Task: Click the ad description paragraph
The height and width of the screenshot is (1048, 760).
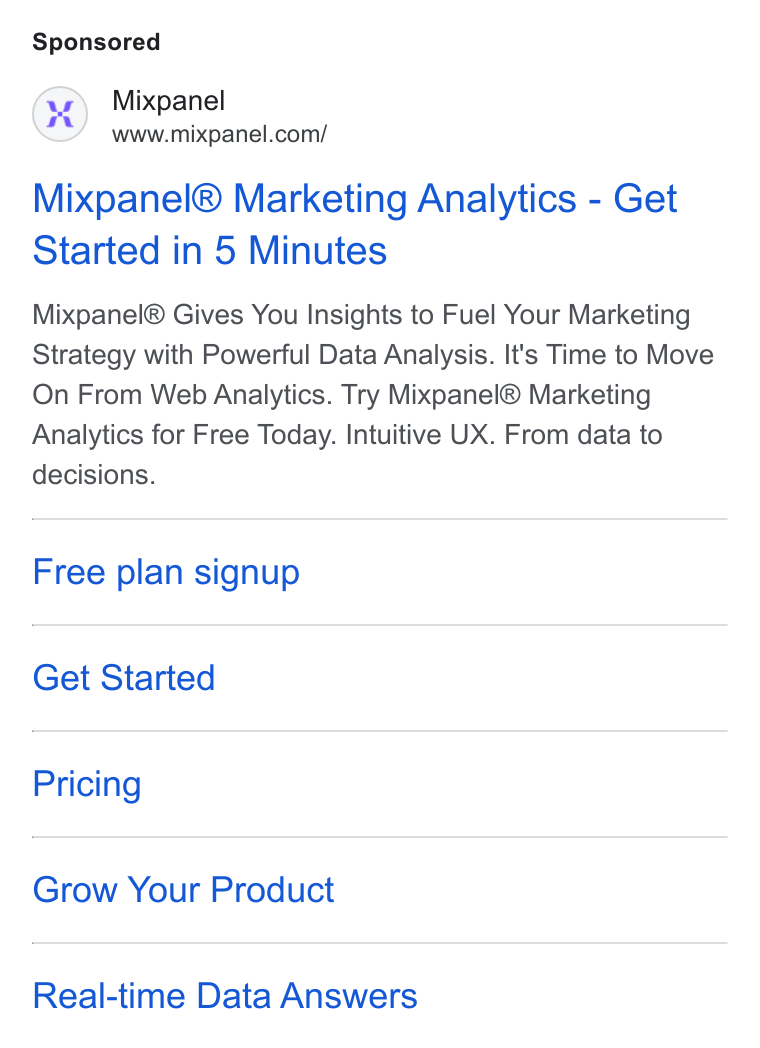Action: [x=373, y=395]
